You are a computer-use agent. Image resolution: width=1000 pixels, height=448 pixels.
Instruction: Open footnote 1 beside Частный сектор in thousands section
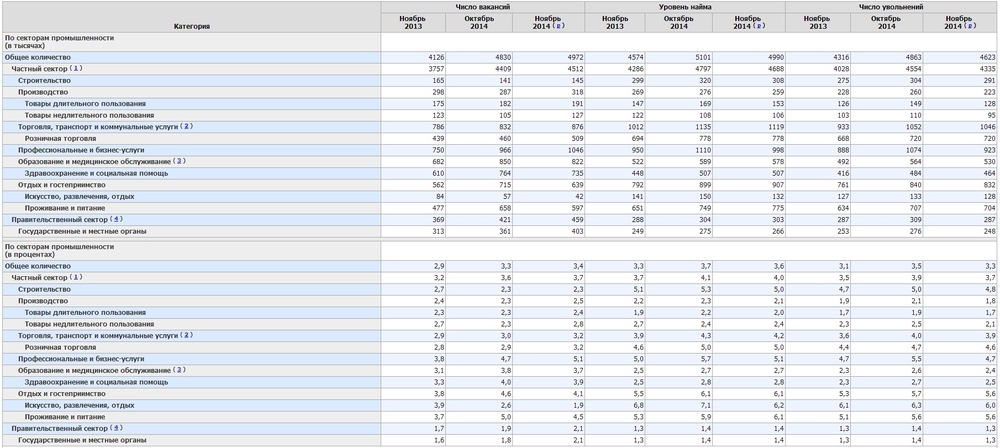(76, 69)
